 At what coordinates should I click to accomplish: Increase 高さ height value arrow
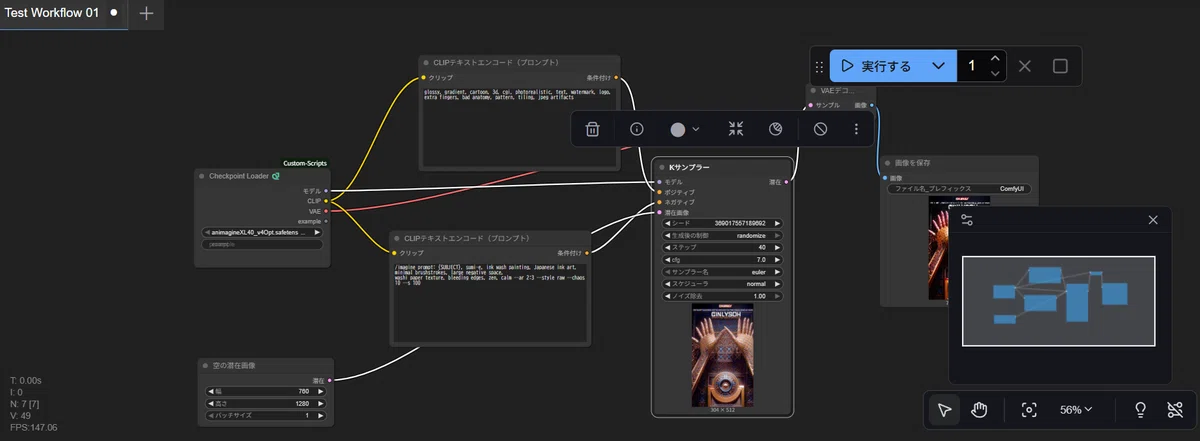(x=321, y=403)
